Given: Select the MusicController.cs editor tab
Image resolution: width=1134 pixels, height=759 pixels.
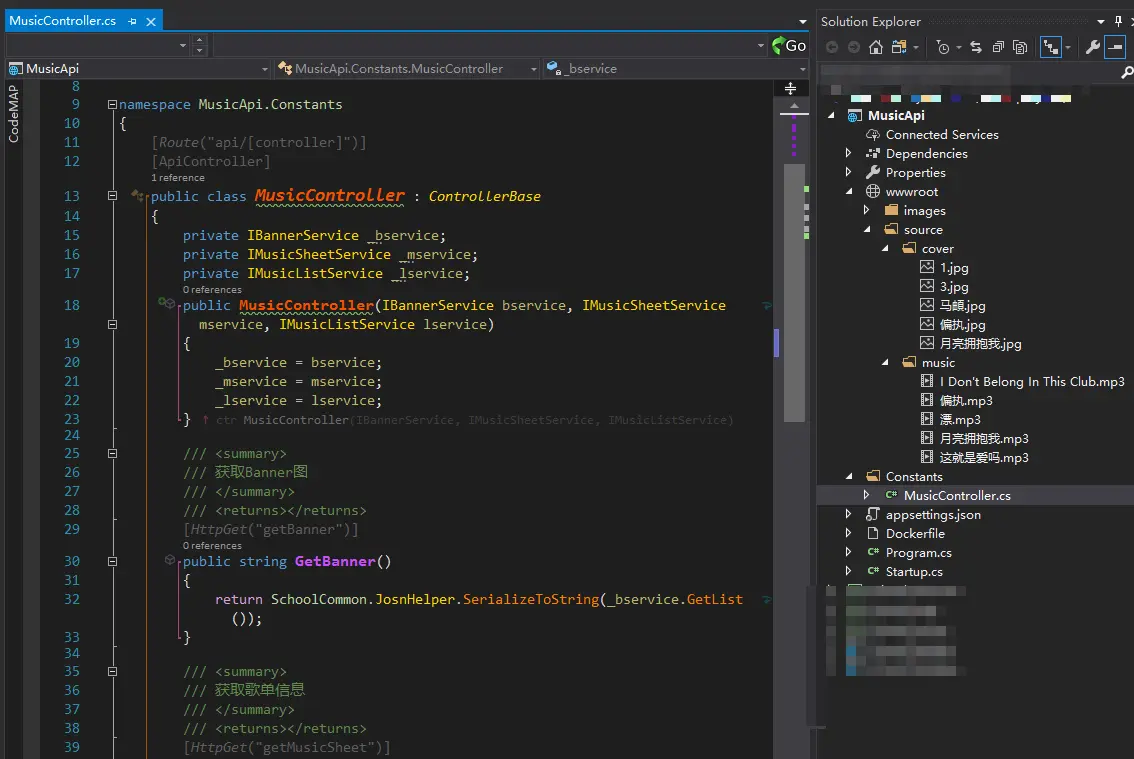Looking at the screenshot, I should 62,21.
